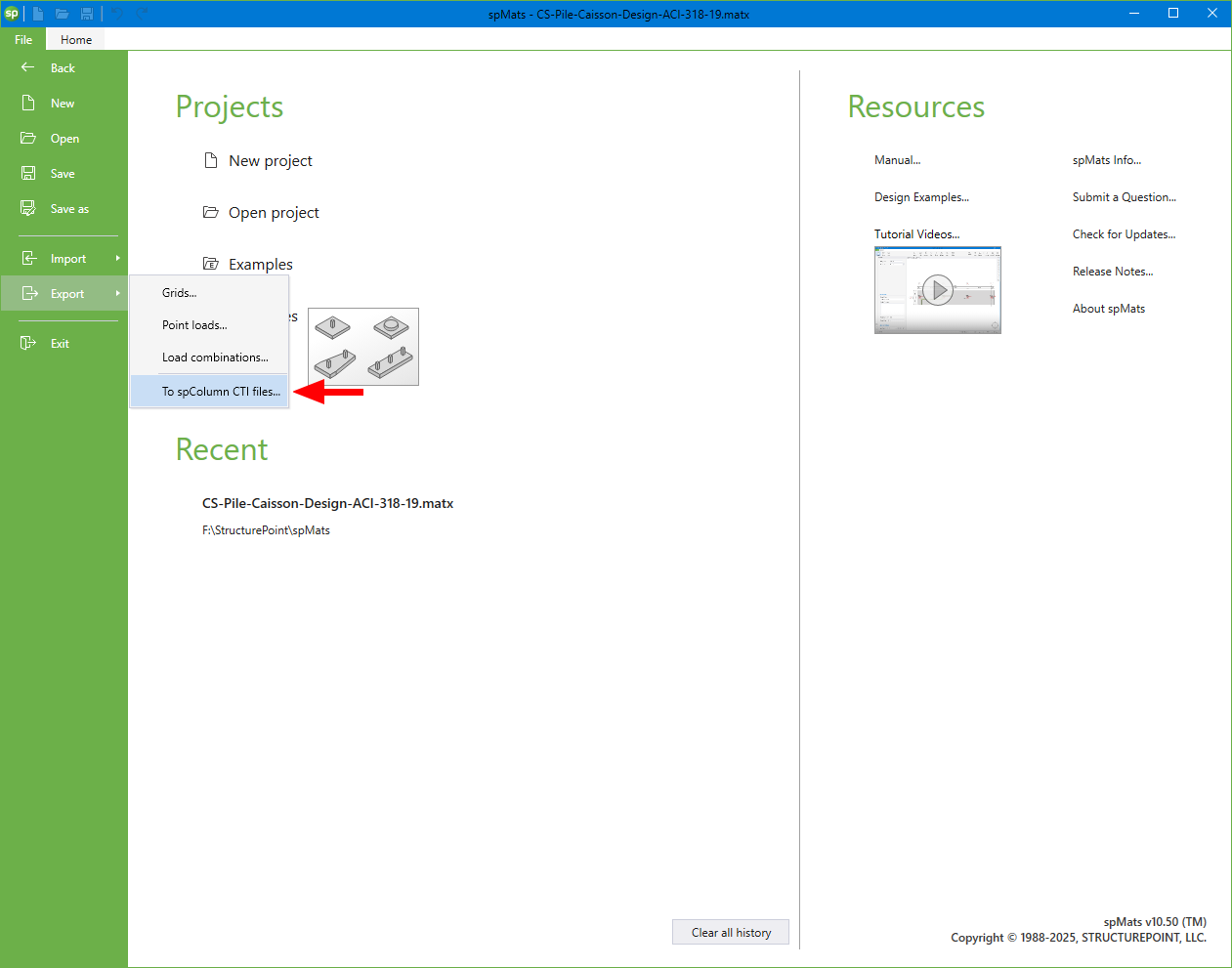Switch to the Home tab
Screen dimensions: 1232x968
[x=76, y=39]
